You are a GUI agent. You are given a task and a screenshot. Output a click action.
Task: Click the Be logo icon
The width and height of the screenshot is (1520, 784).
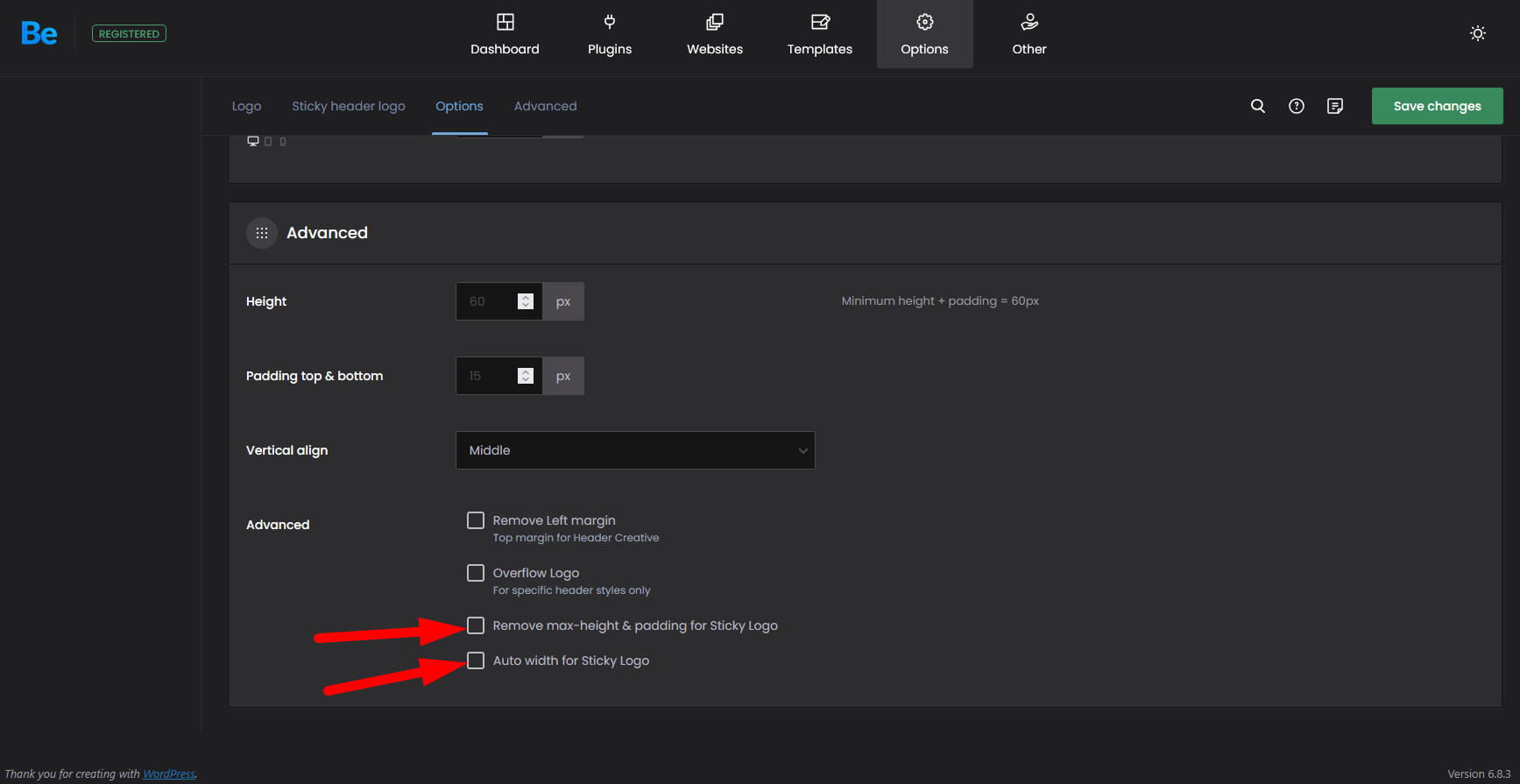pyautogui.click(x=39, y=34)
